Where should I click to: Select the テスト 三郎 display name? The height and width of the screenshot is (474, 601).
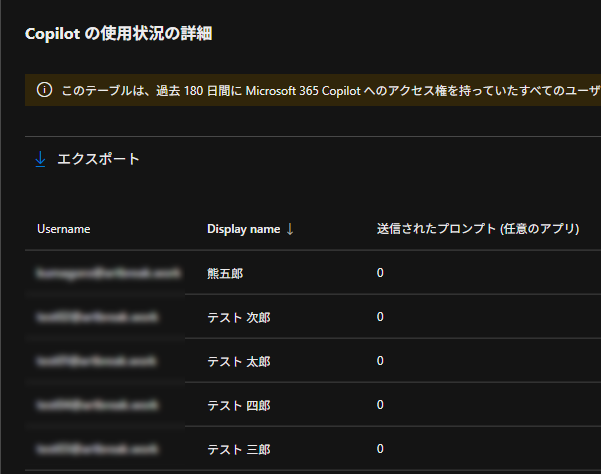click(x=238, y=449)
